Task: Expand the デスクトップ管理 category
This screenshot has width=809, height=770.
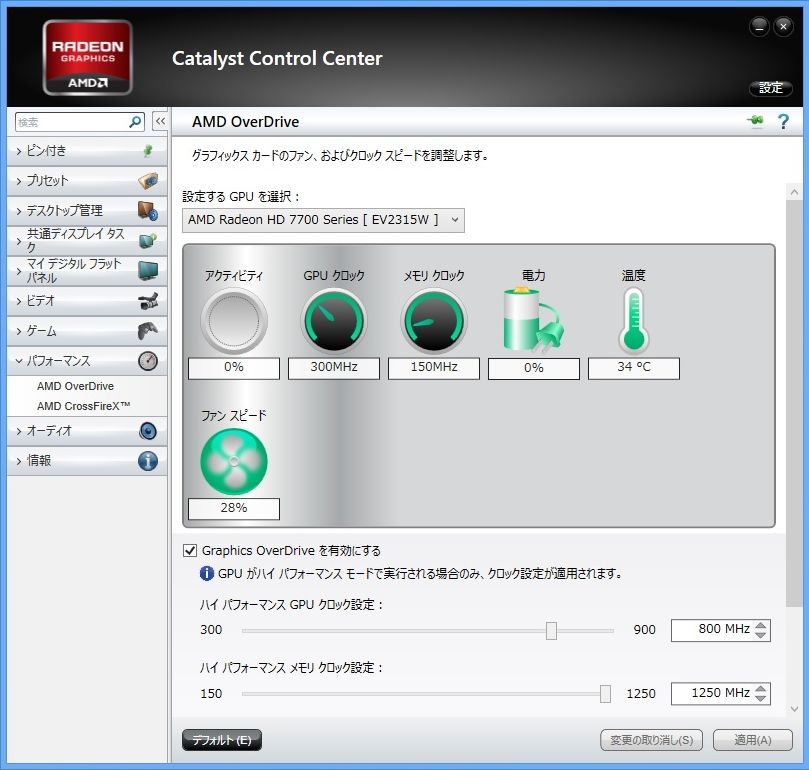Action: [x=87, y=211]
